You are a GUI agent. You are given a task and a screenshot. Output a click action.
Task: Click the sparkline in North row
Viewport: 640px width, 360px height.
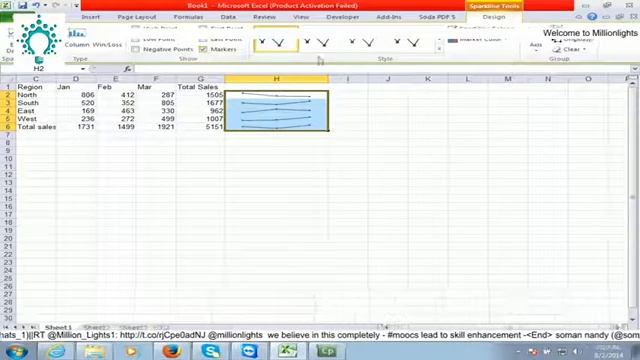276,95
